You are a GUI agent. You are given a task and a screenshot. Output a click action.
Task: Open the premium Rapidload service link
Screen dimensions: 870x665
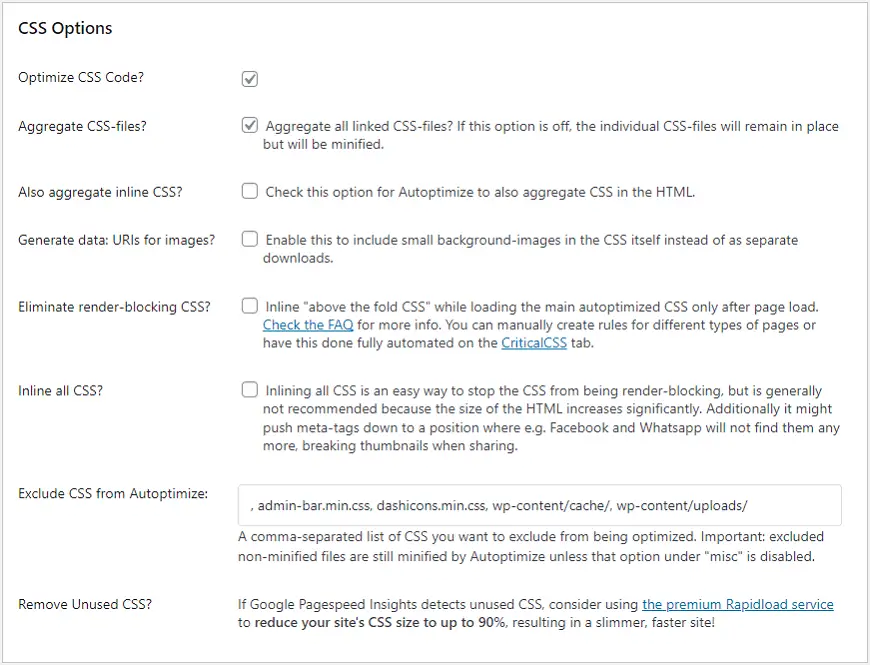point(737,604)
